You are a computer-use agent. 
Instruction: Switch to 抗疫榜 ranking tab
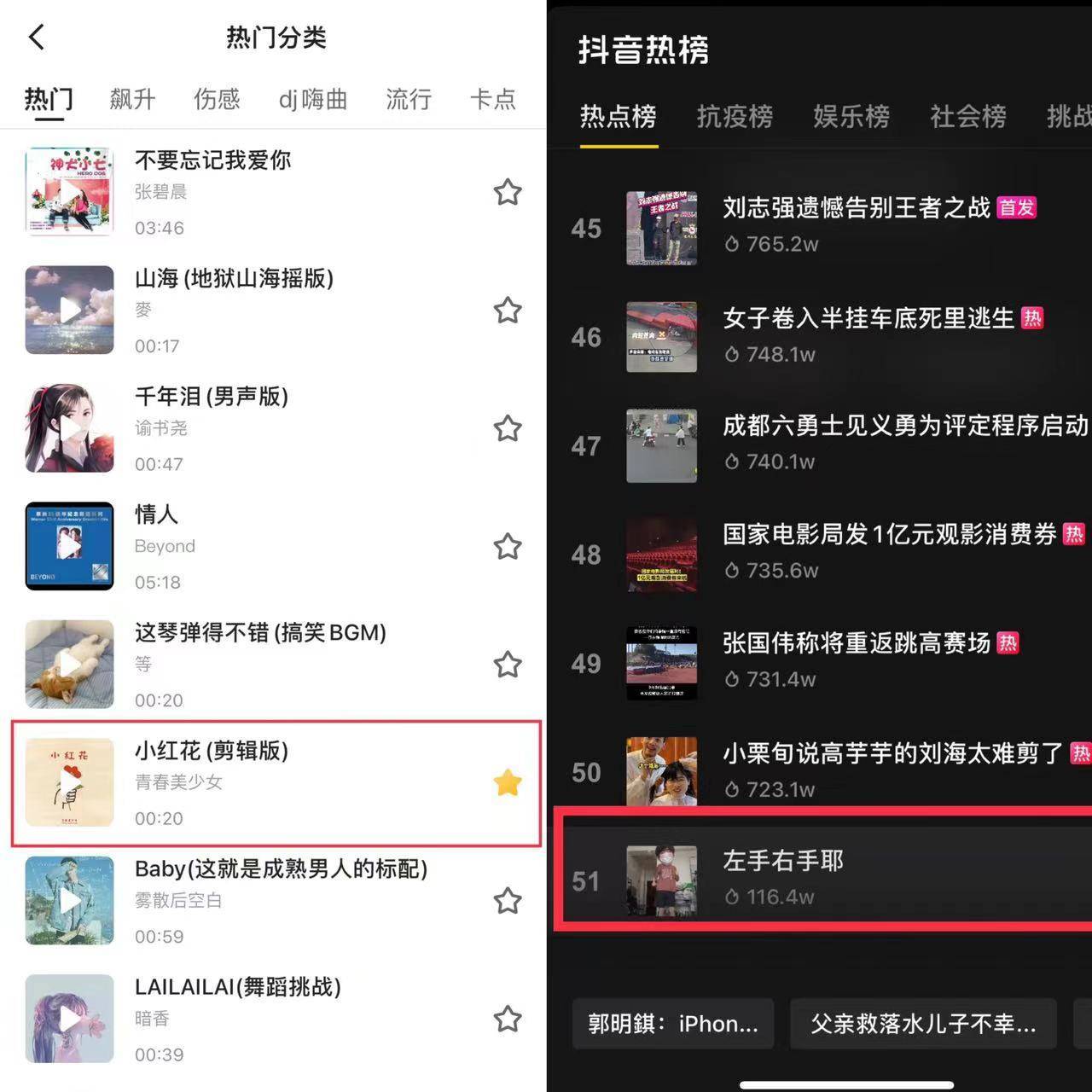click(735, 116)
